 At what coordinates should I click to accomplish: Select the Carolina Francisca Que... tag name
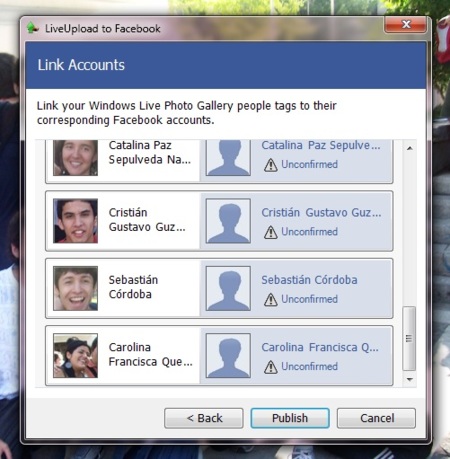tap(150, 354)
